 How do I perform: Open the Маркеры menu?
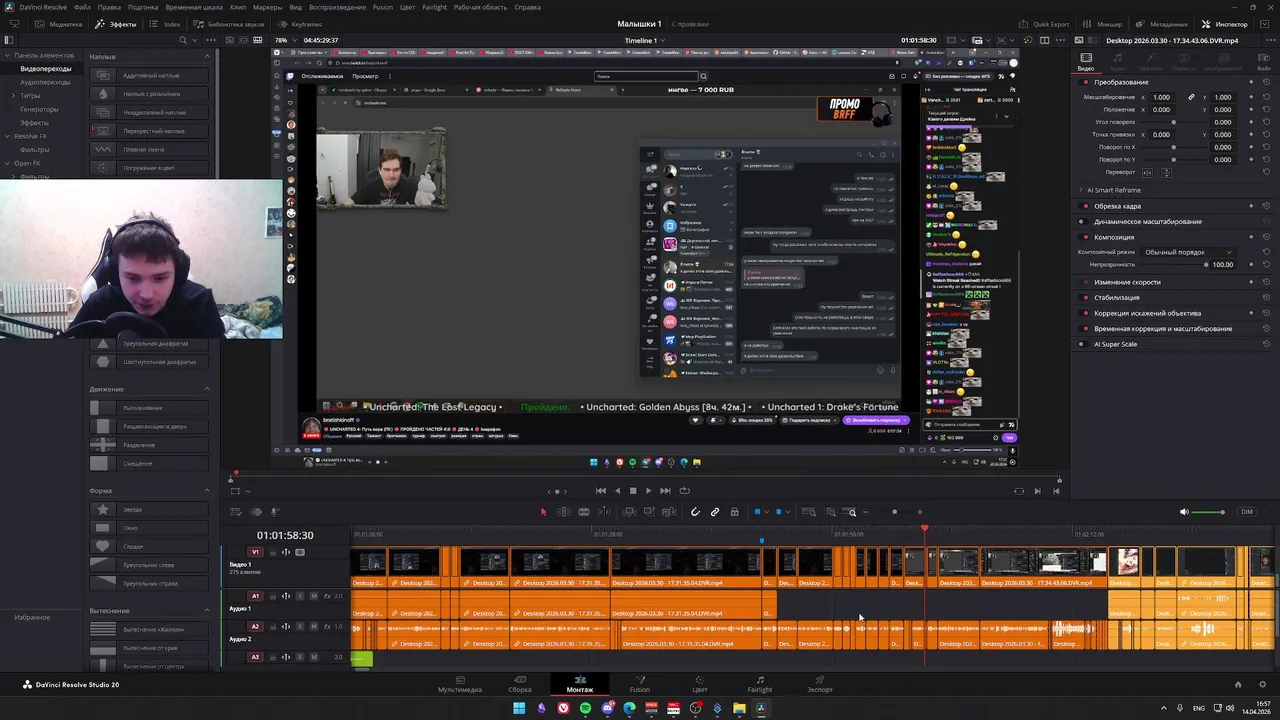pyautogui.click(x=267, y=7)
